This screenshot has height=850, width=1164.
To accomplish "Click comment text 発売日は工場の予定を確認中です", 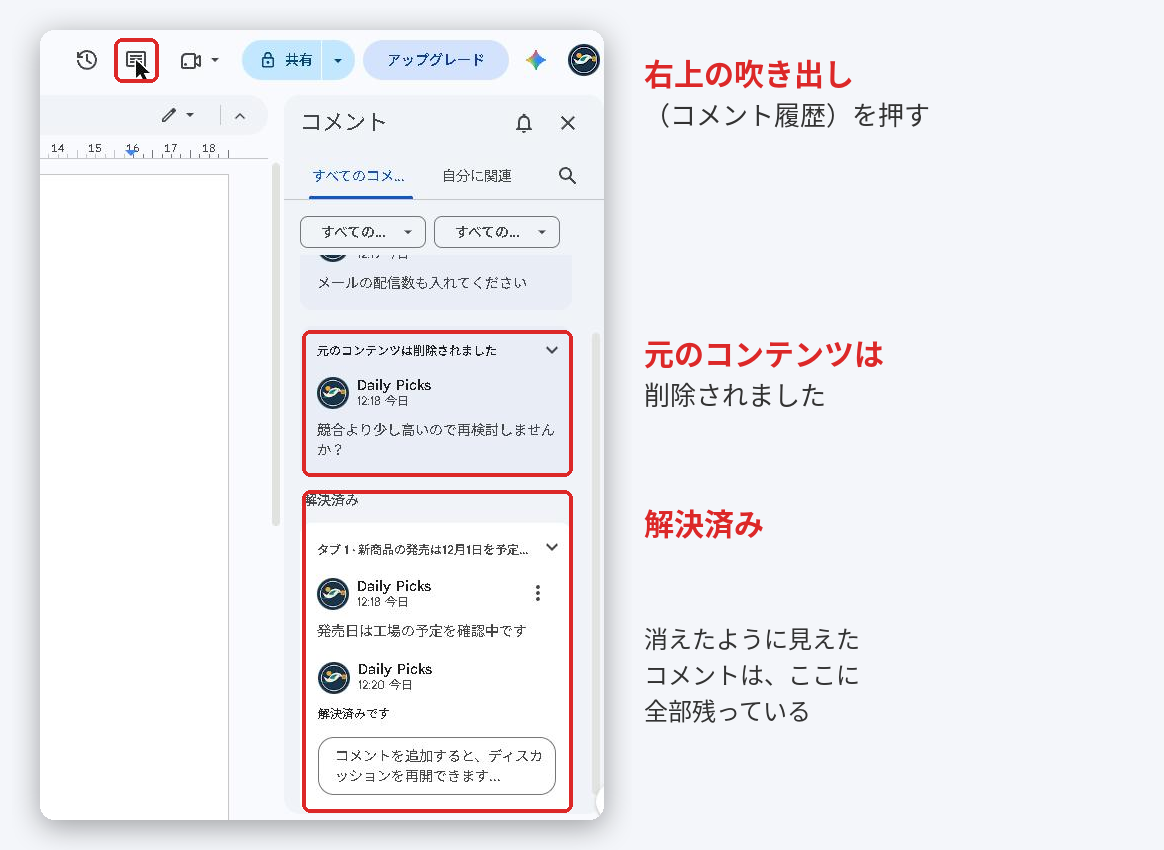I will point(422,631).
